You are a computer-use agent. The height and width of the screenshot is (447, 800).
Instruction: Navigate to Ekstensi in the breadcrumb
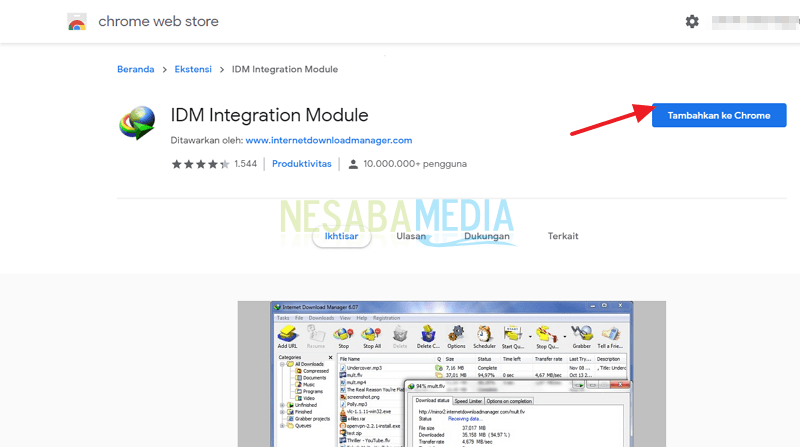point(193,70)
